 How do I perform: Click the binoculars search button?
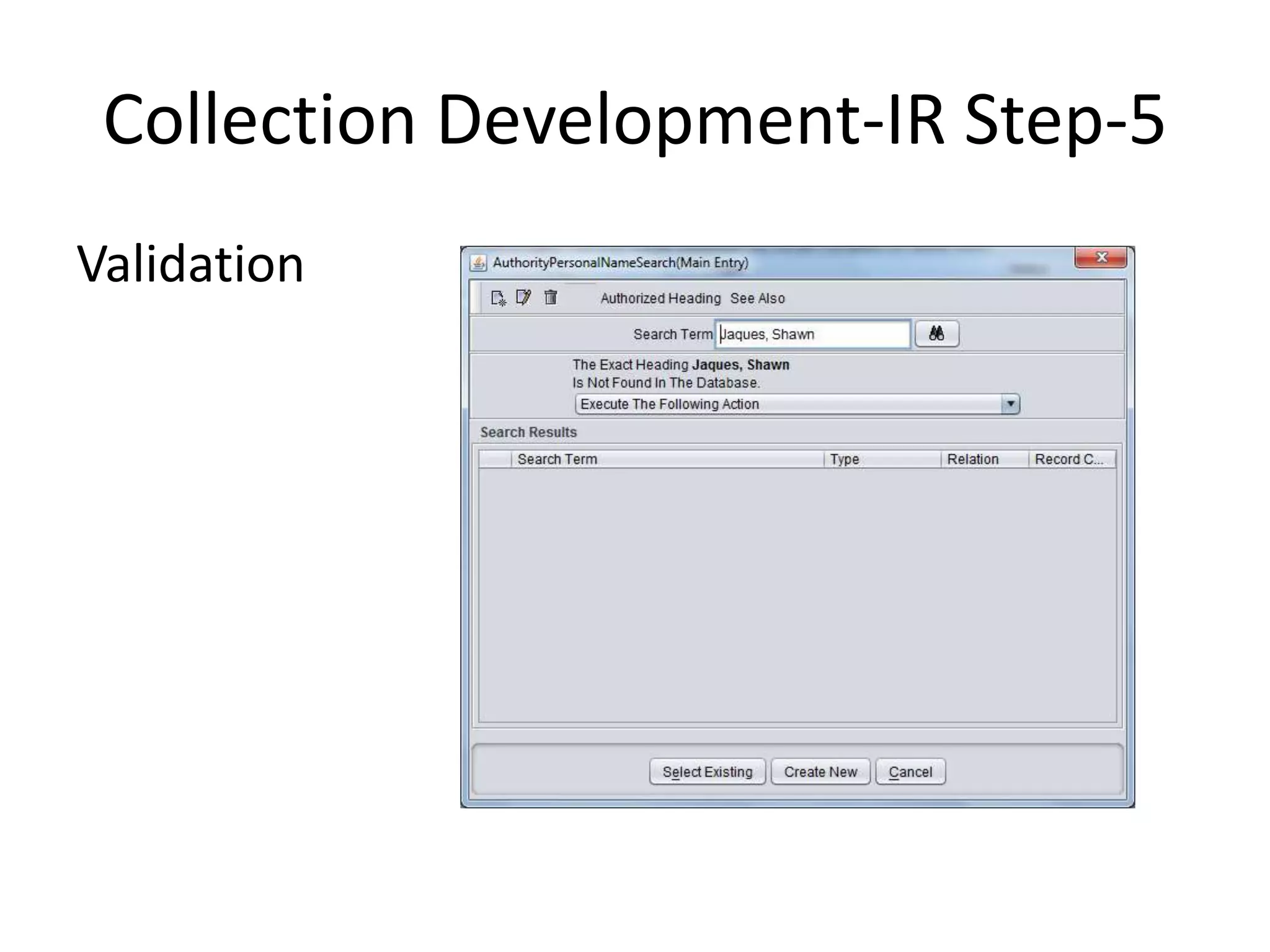(937, 334)
